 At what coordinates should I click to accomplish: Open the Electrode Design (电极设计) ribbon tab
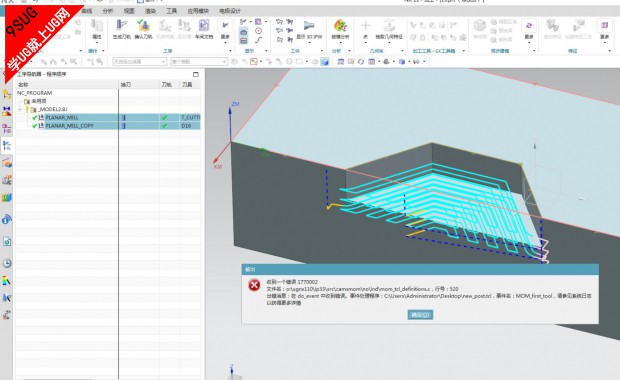pyautogui.click(x=230, y=11)
